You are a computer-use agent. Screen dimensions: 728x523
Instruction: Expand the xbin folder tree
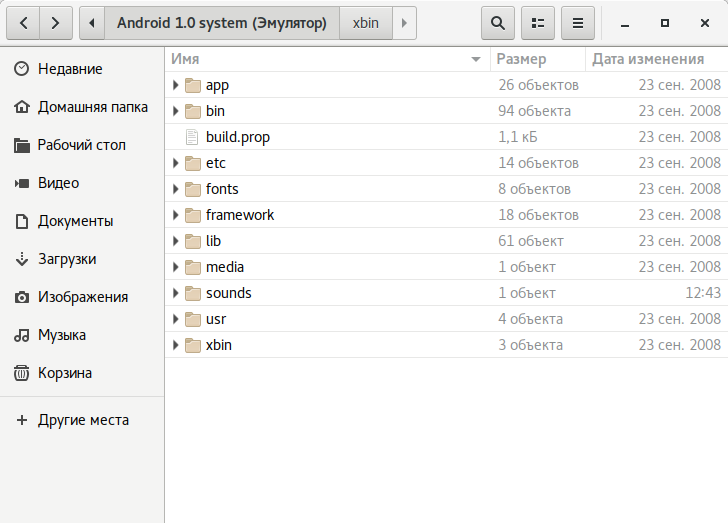pos(176,345)
